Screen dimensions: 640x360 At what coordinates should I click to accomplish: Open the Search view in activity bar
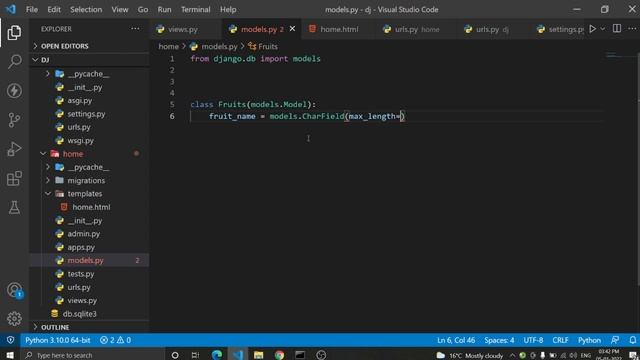point(14,62)
